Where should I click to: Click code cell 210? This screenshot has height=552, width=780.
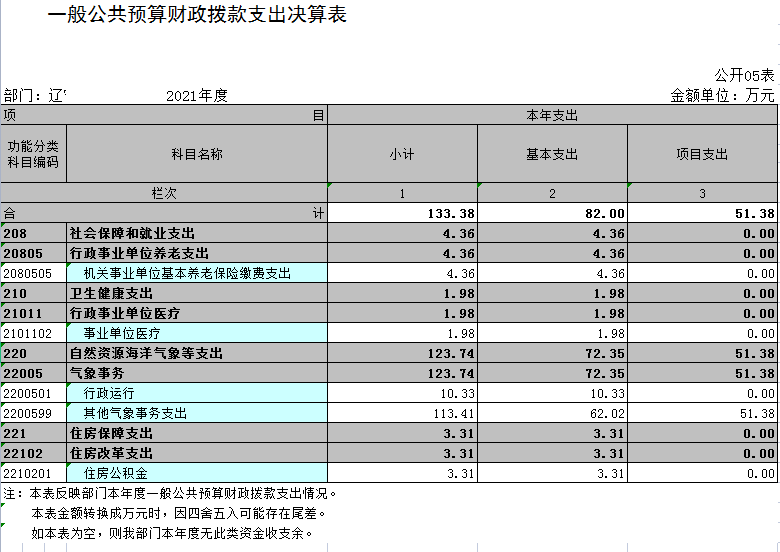[33, 293]
